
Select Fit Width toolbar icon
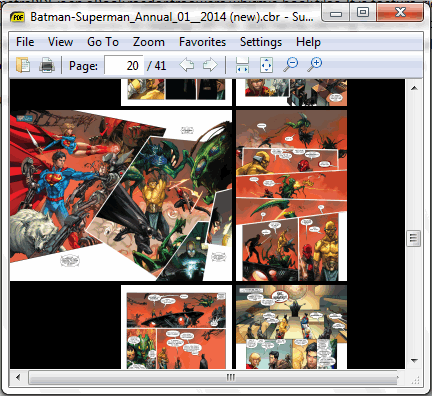click(x=242, y=65)
